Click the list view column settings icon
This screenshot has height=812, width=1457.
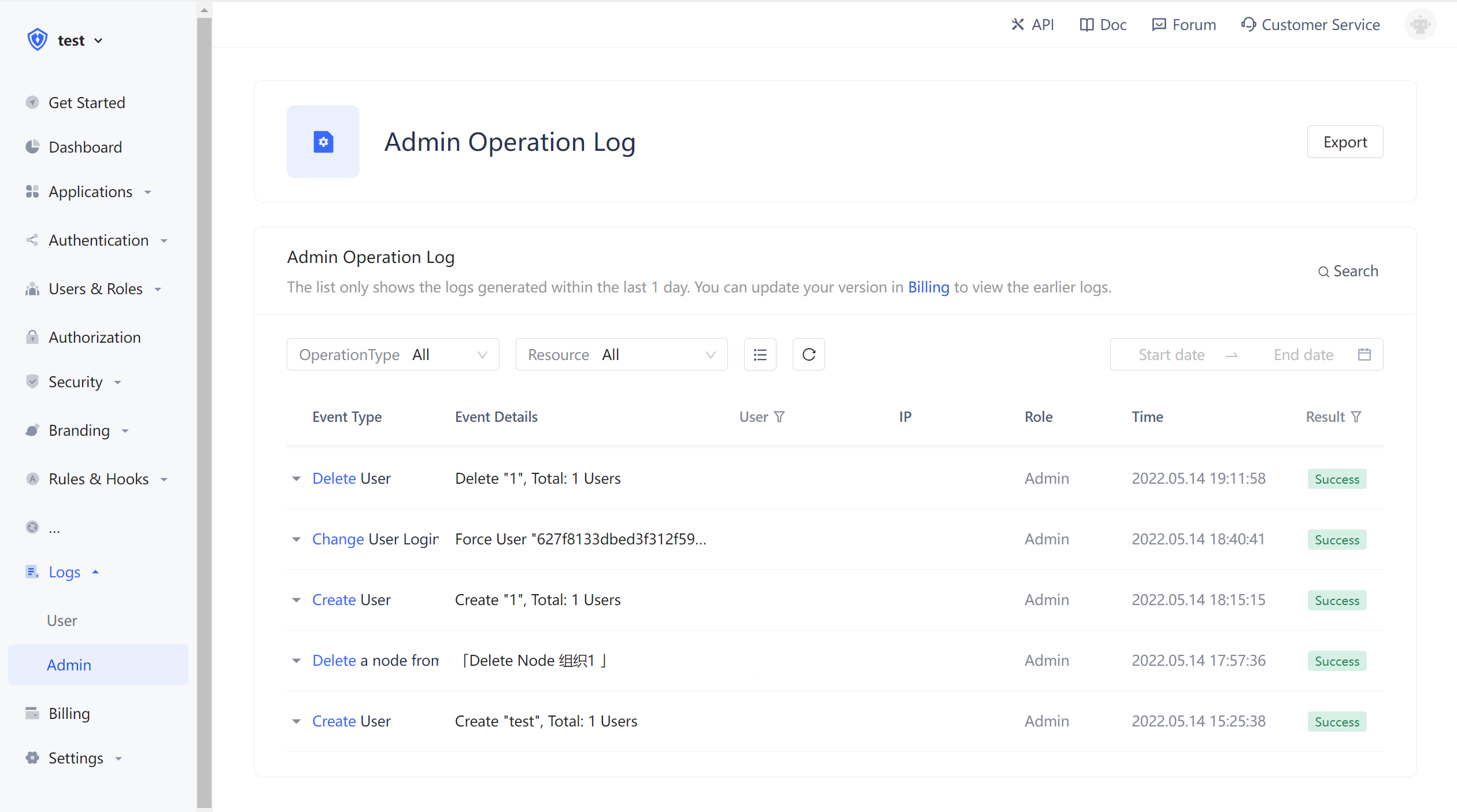(x=760, y=354)
